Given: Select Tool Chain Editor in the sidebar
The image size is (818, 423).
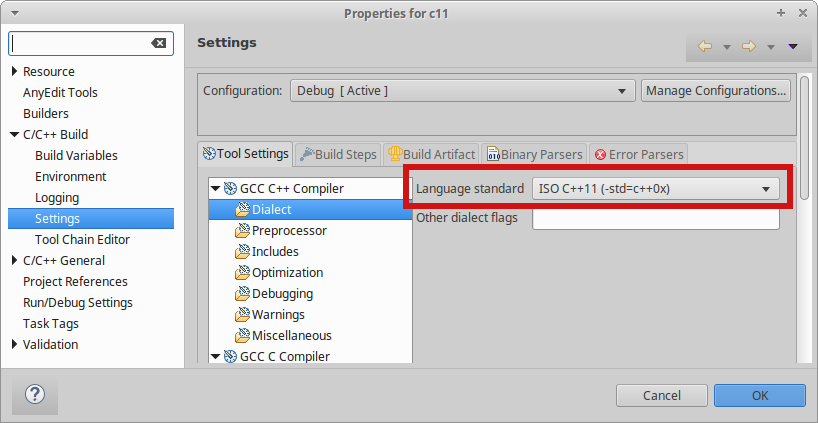Looking at the screenshot, I should (82, 240).
